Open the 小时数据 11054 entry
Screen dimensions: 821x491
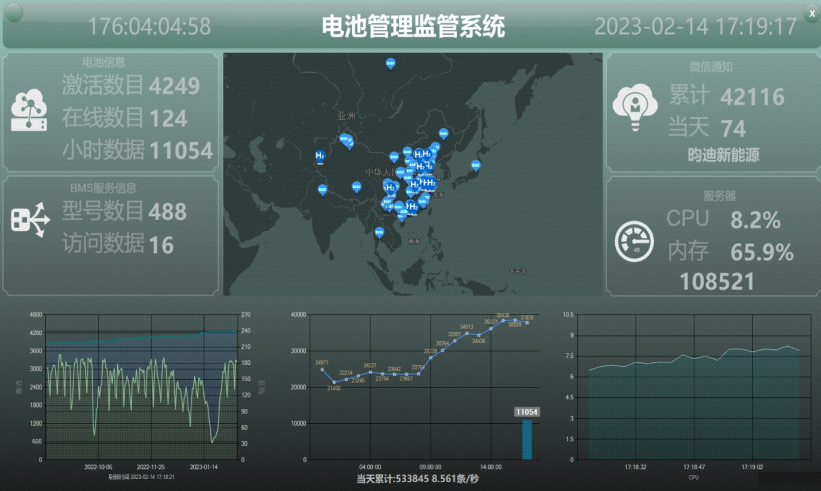click(x=137, y=151)
